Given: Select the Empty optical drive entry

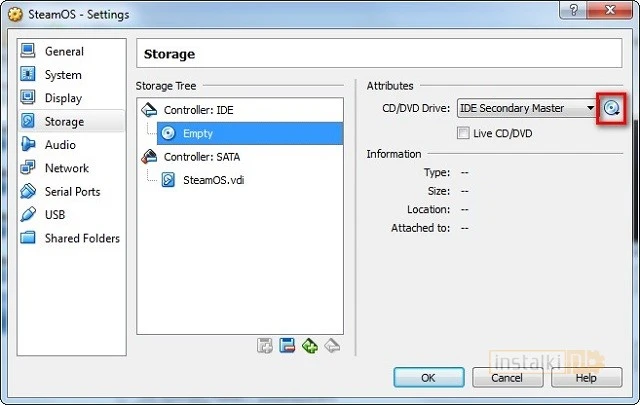Looking at the screenshot, I should (197, 133).
